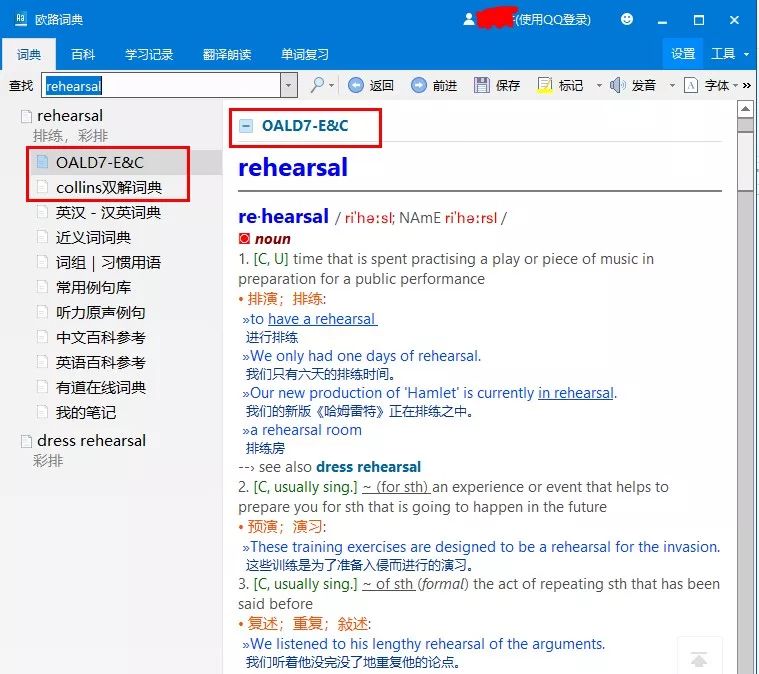The width and height of the screenshot is (759, 674).
Task: Click the 返回 back arrow icon
Action: click(356, 85)
